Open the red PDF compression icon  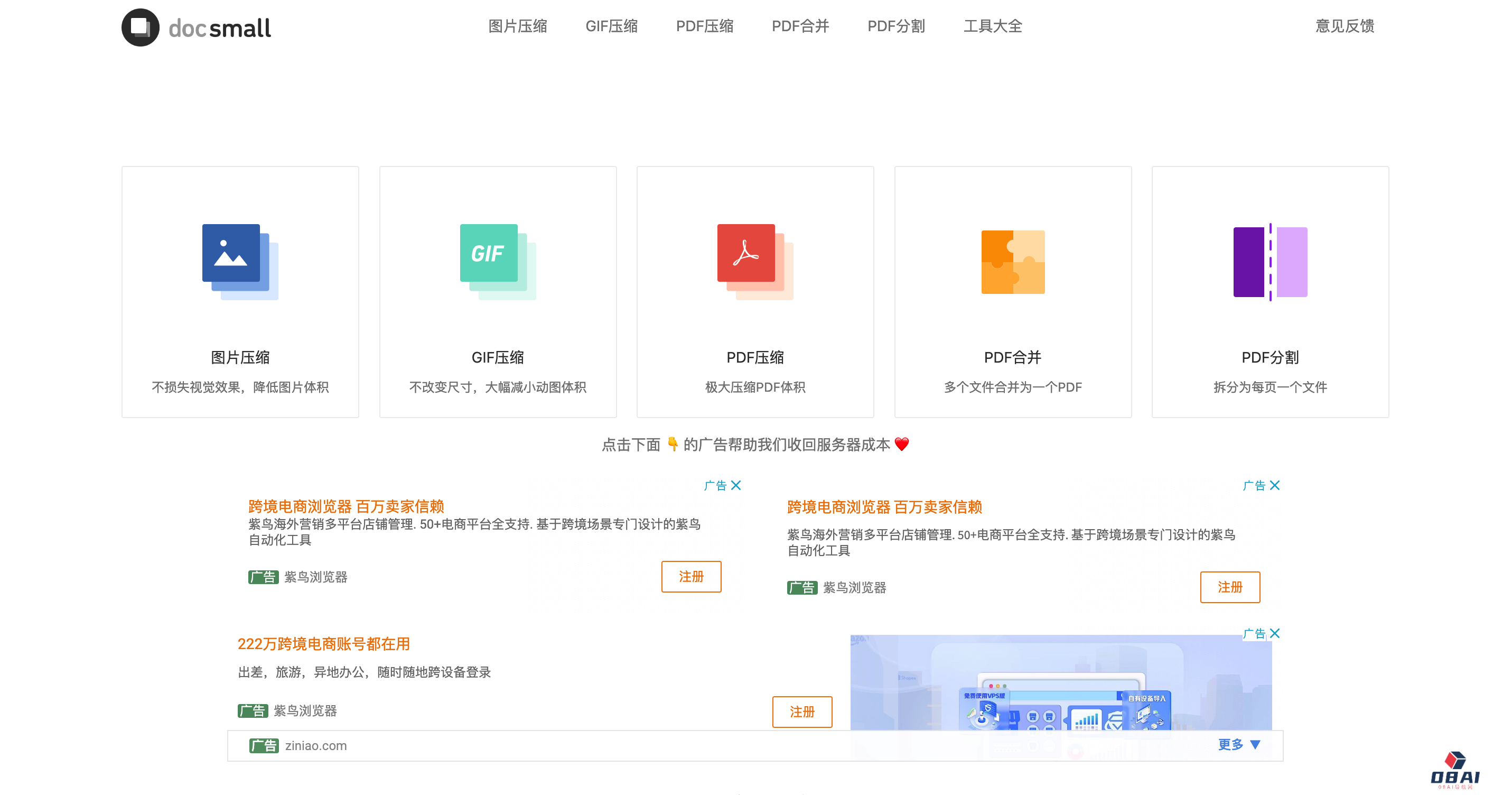pyautogui.click(x=755, y=261)
